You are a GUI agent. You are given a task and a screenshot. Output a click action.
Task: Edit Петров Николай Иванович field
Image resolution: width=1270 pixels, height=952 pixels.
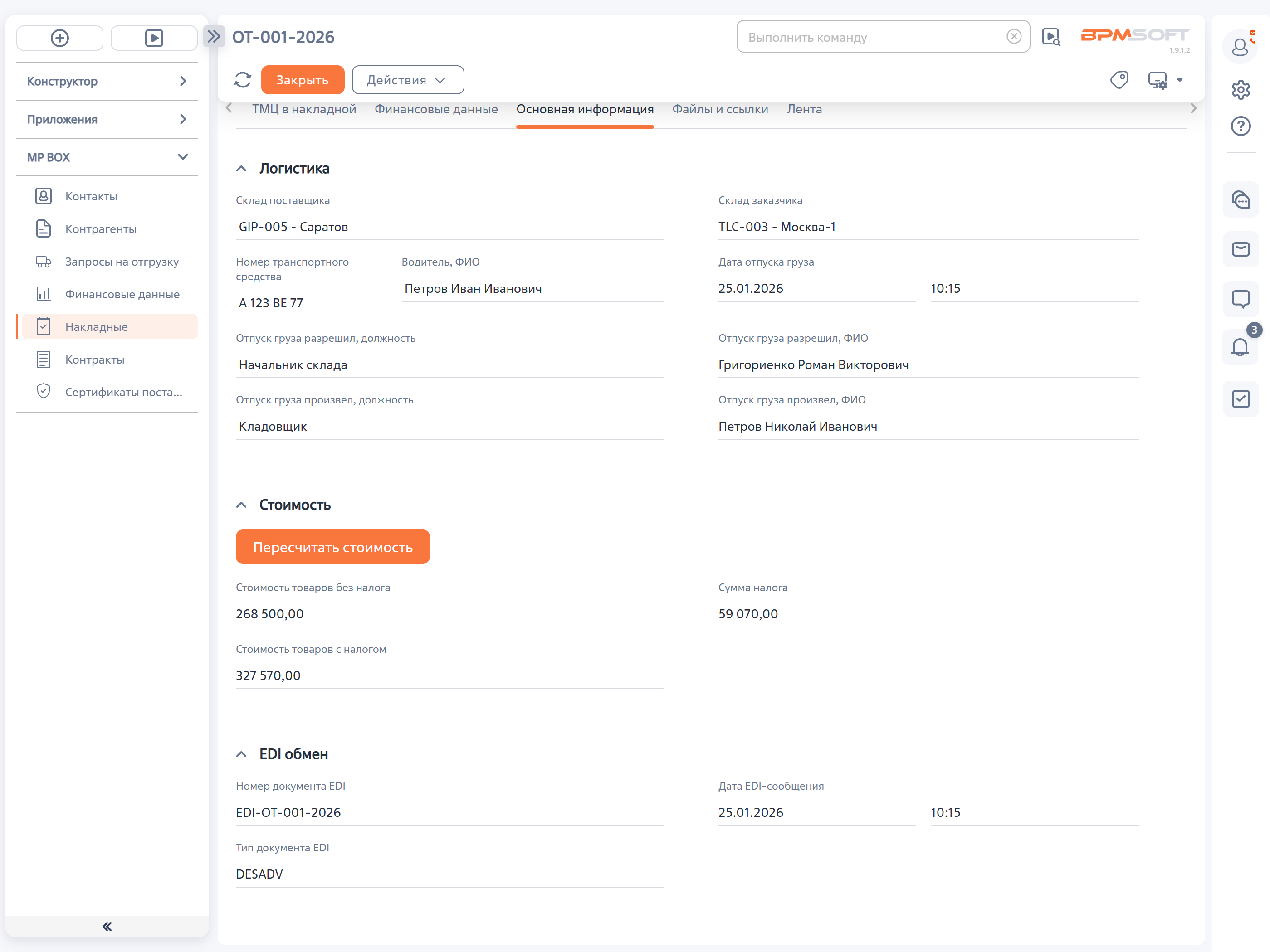tap(928, 427)
